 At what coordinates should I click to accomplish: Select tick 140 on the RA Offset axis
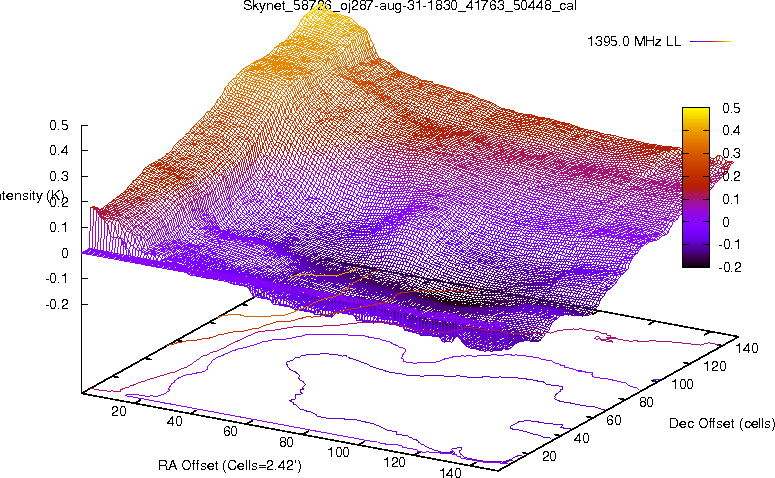[450, 472]
